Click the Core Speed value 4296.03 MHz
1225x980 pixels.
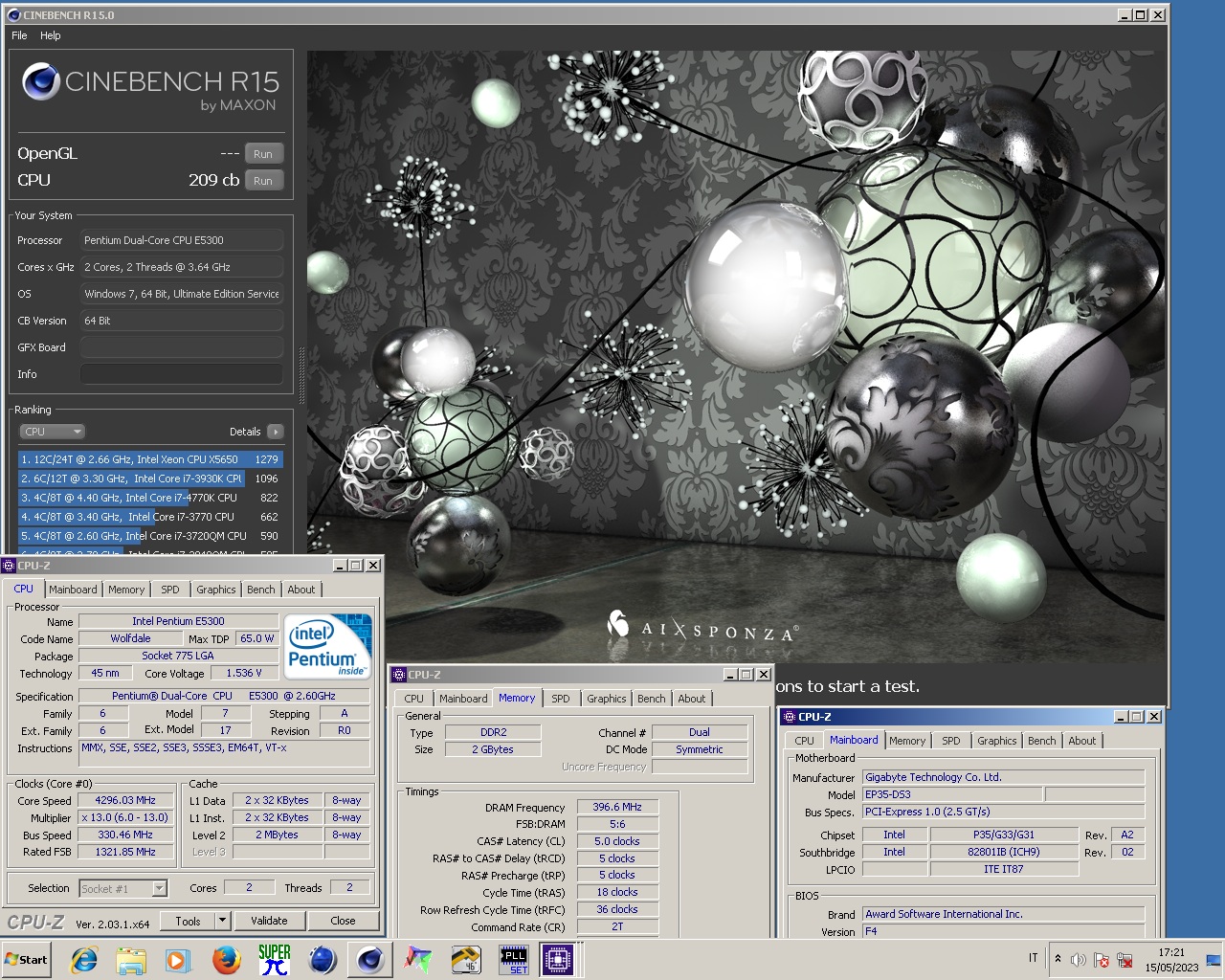click(x=125, y=801)
